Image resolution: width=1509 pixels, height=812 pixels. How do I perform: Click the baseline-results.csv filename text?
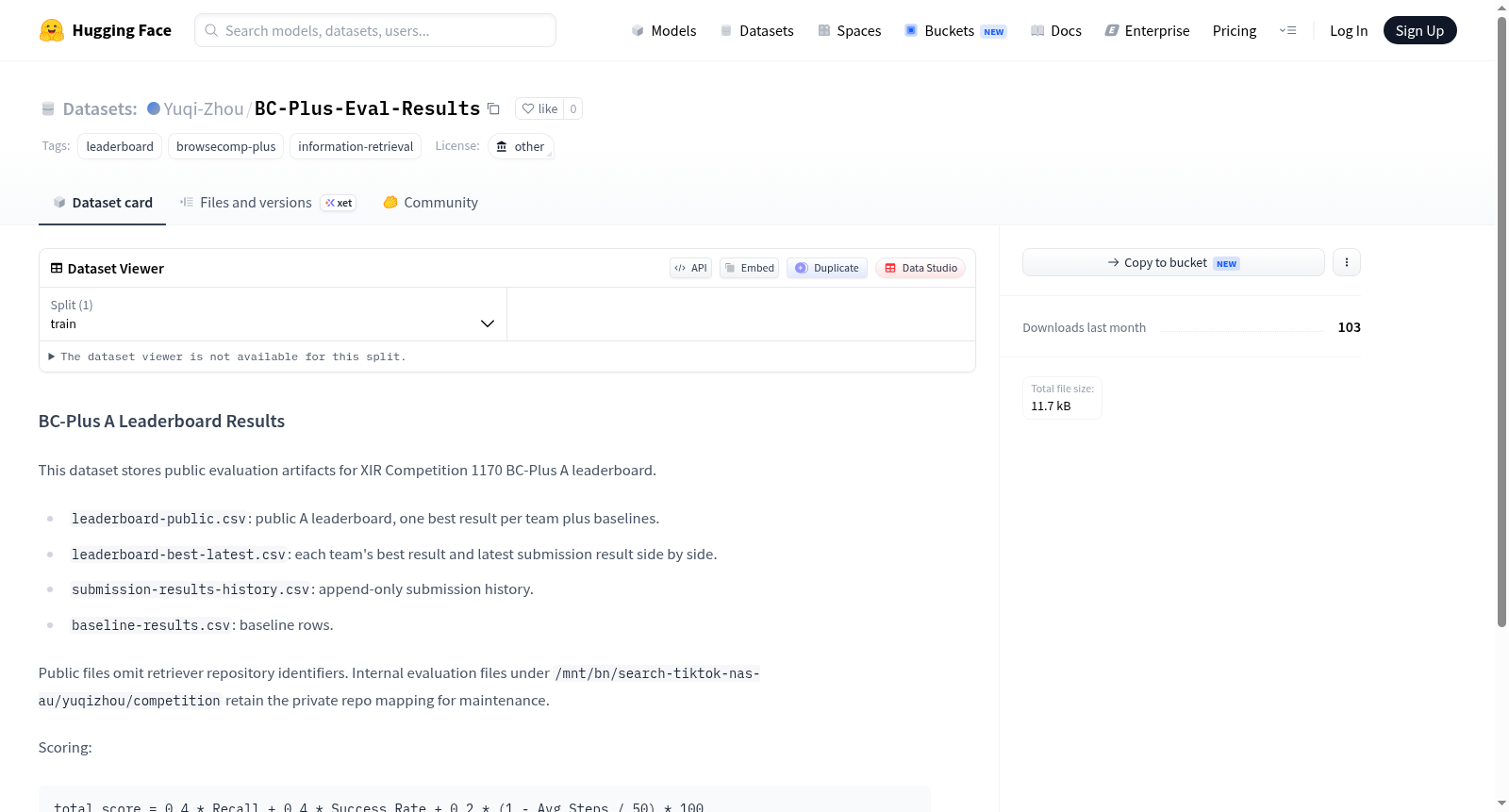click(x=152, y=625)
